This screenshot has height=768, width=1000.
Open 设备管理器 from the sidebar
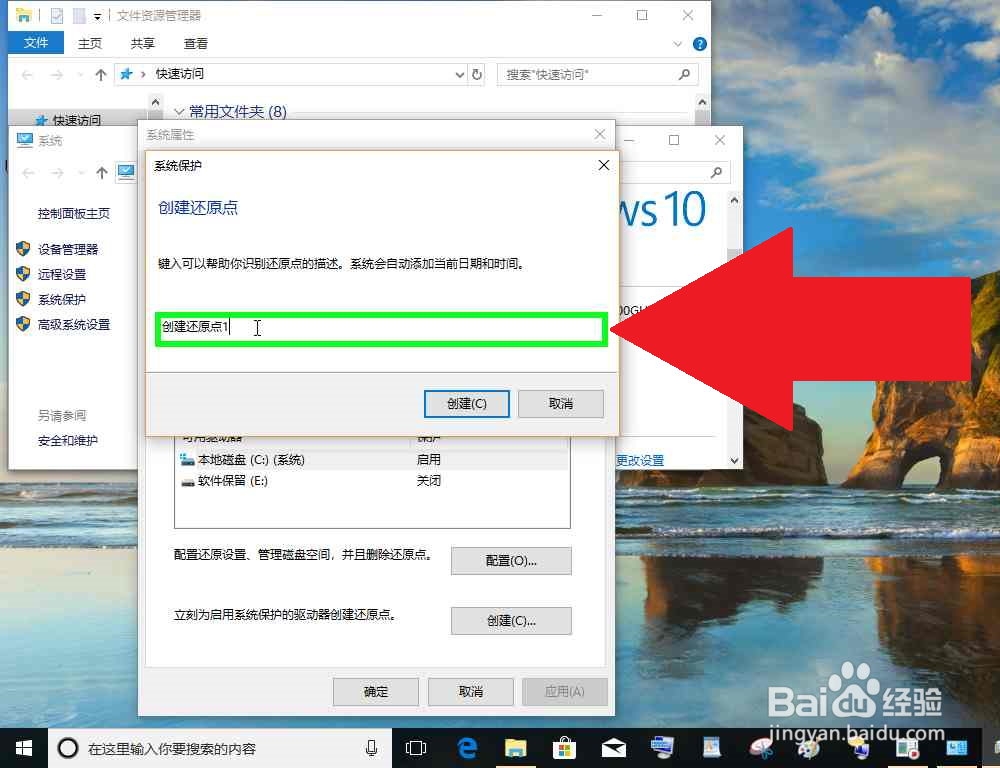pyautogui.click(x=67, y=248)
